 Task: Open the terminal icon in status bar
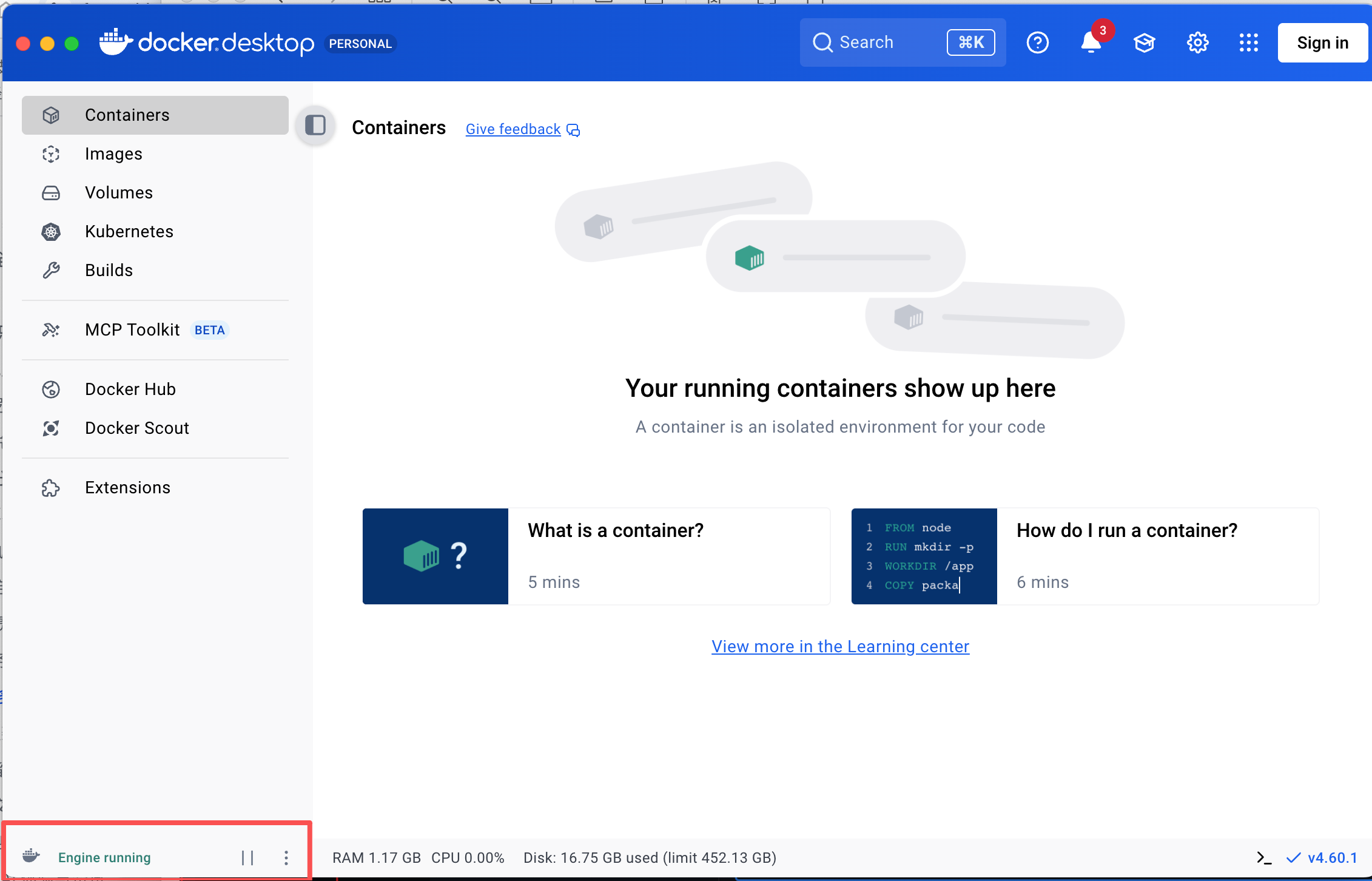tap(1263, 857)
